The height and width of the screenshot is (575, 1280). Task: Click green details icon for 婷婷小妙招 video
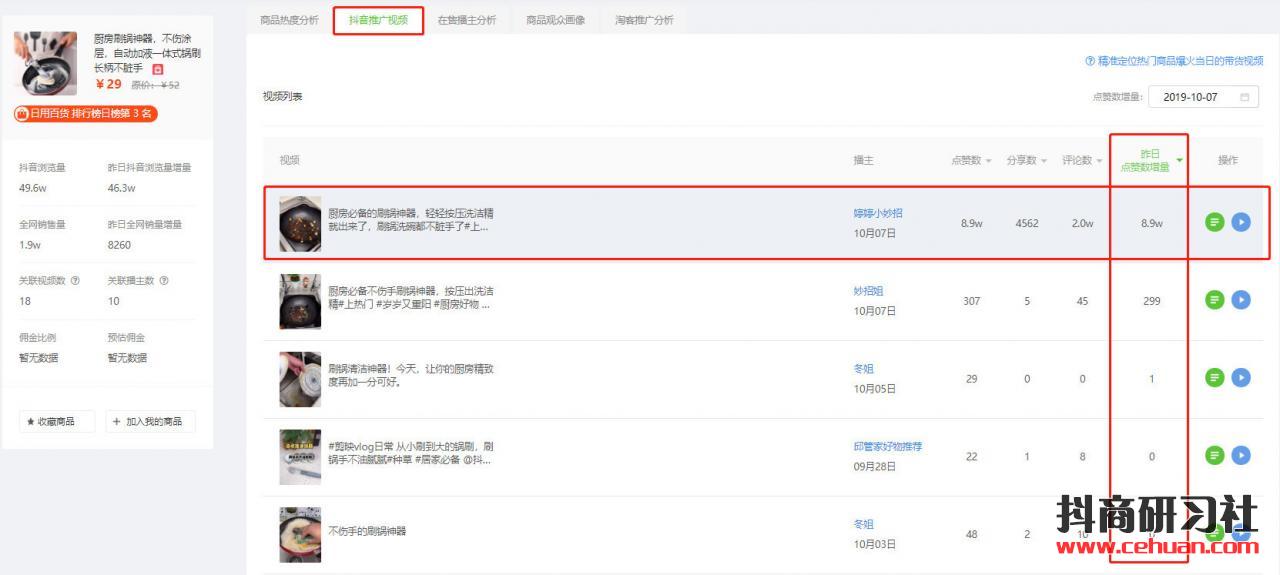pos(1214,222)
